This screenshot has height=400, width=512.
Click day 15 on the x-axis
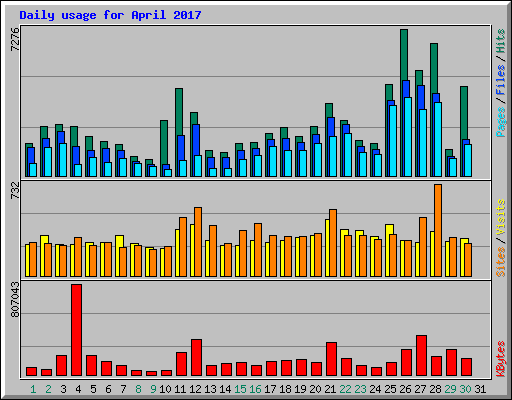tap(240, 389)
